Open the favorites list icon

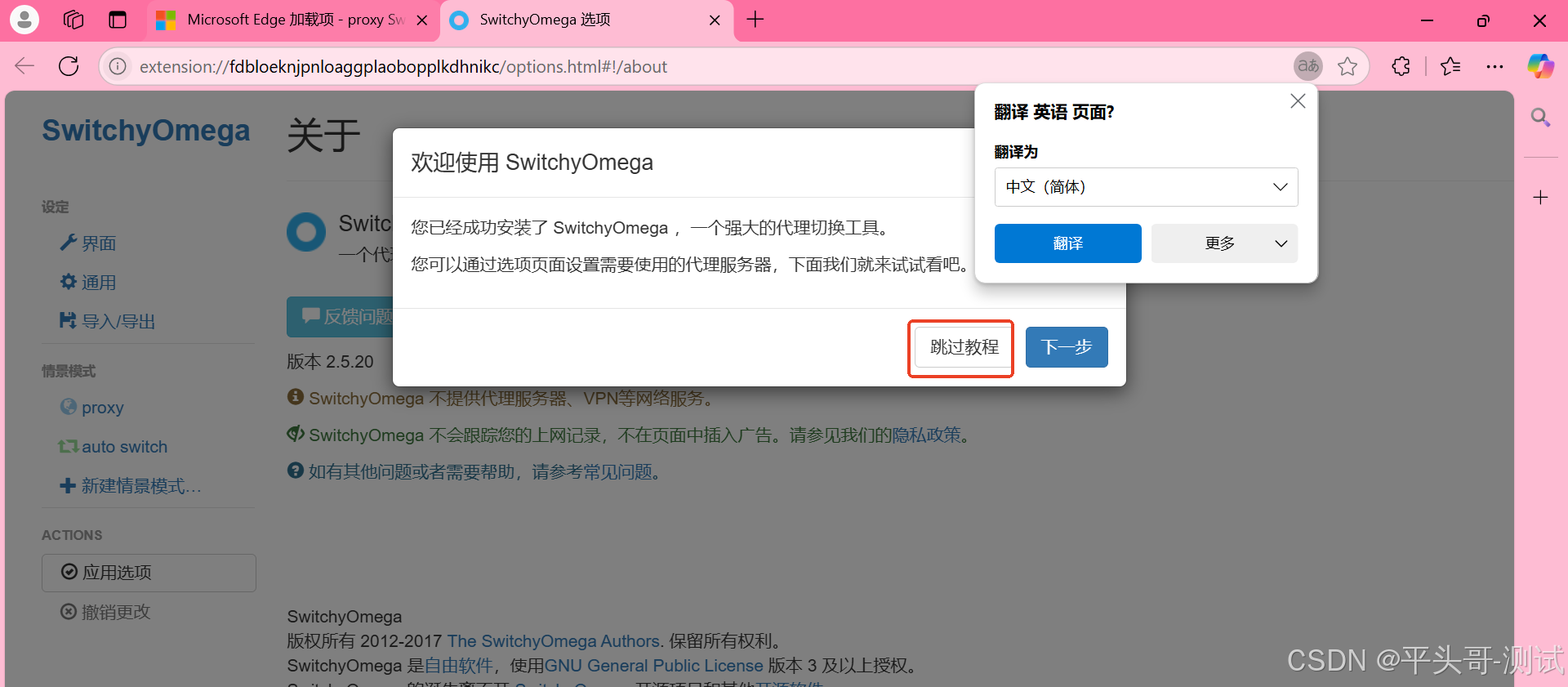(x=1450, y=66)
